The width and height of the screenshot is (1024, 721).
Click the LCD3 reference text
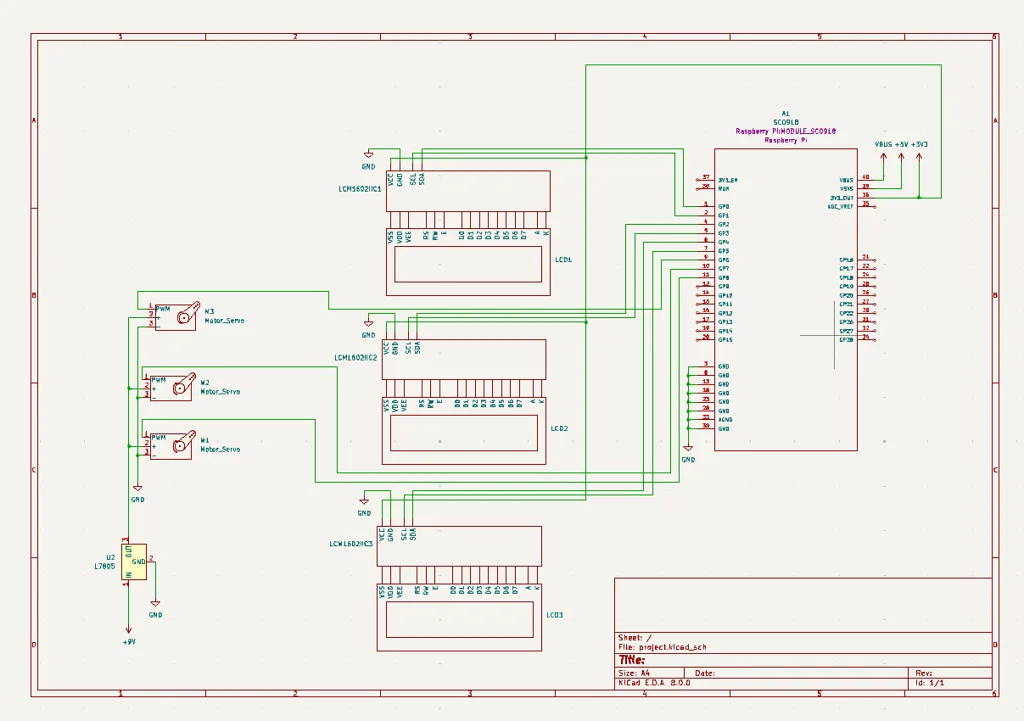click(554, 615)
